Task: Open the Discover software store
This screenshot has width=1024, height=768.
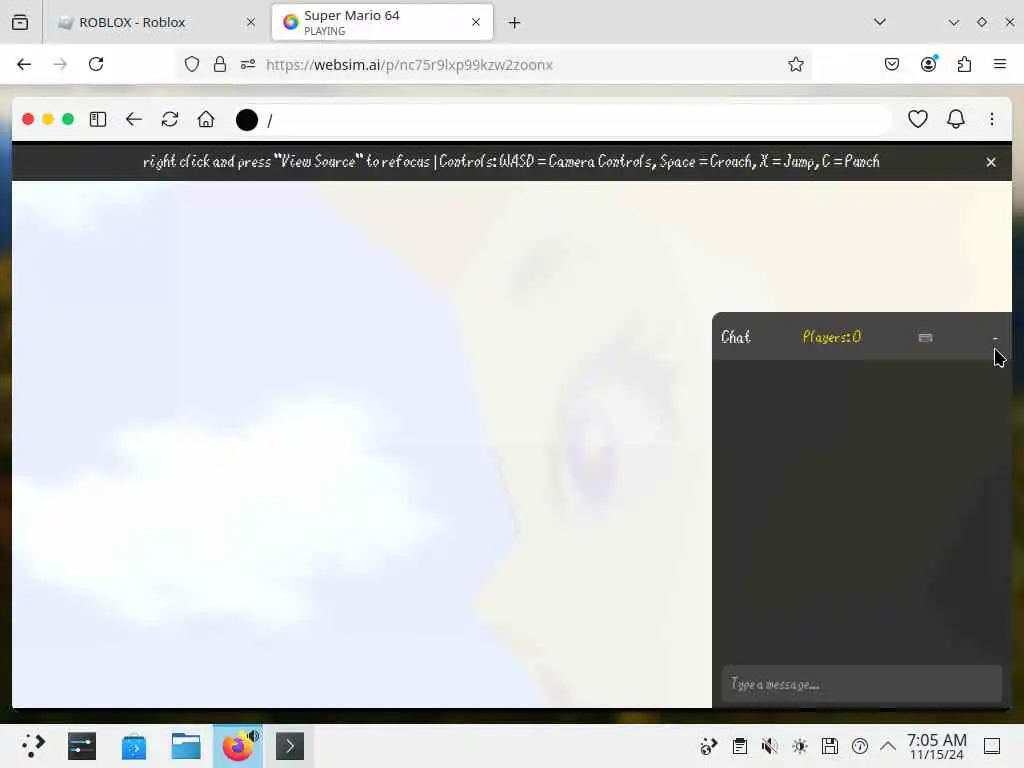Action: pos(134,746)
